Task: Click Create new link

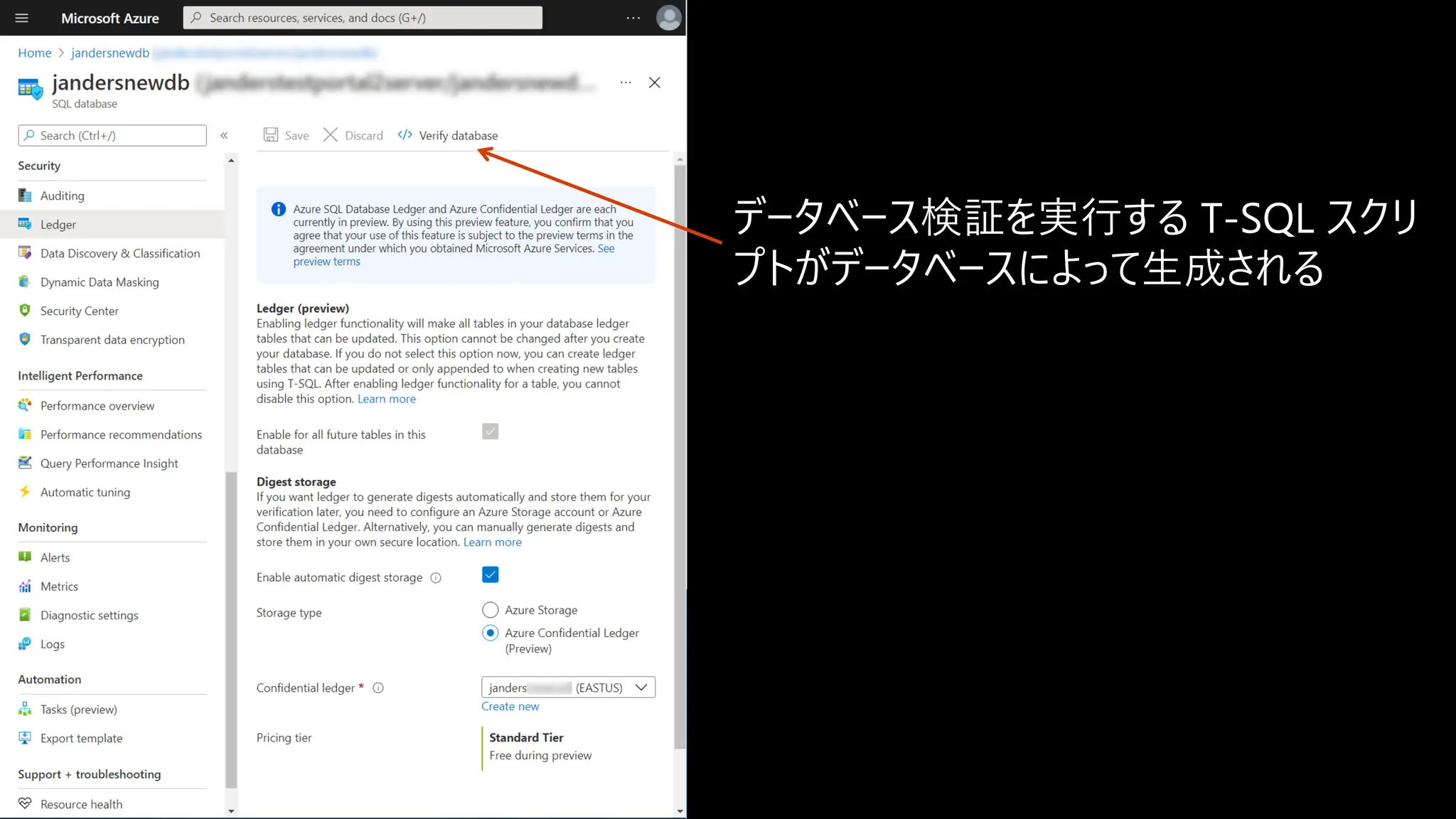Action: [x=510, y=706]
